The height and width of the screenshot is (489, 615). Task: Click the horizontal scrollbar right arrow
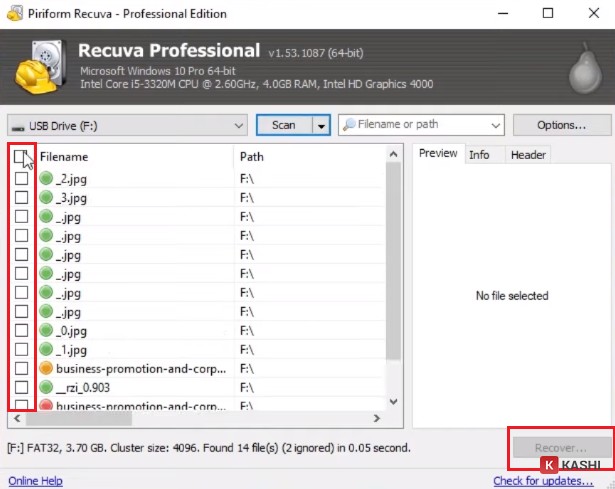[x=376, y=418]
